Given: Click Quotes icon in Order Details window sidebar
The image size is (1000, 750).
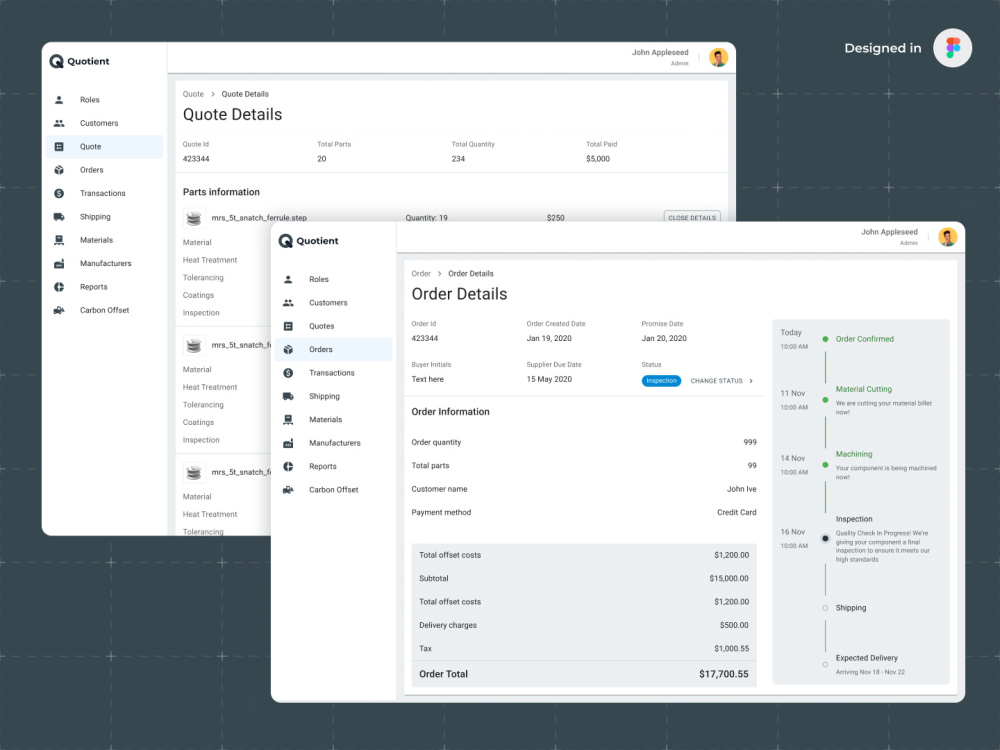Looking at the screenshot, I should pos(288,327).
